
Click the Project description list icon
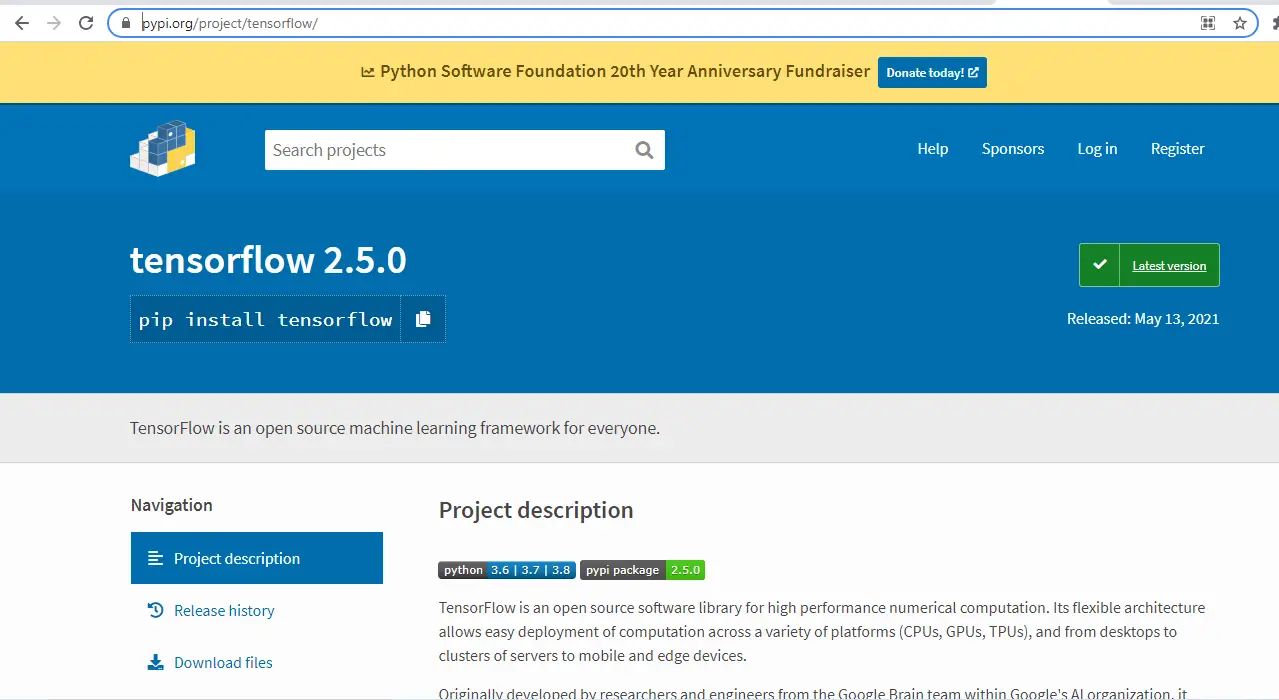(x=155, y=558)
